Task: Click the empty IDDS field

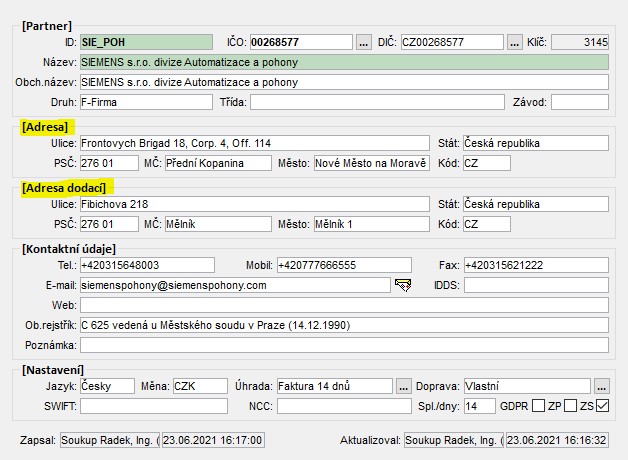Action: coord(536,285)
